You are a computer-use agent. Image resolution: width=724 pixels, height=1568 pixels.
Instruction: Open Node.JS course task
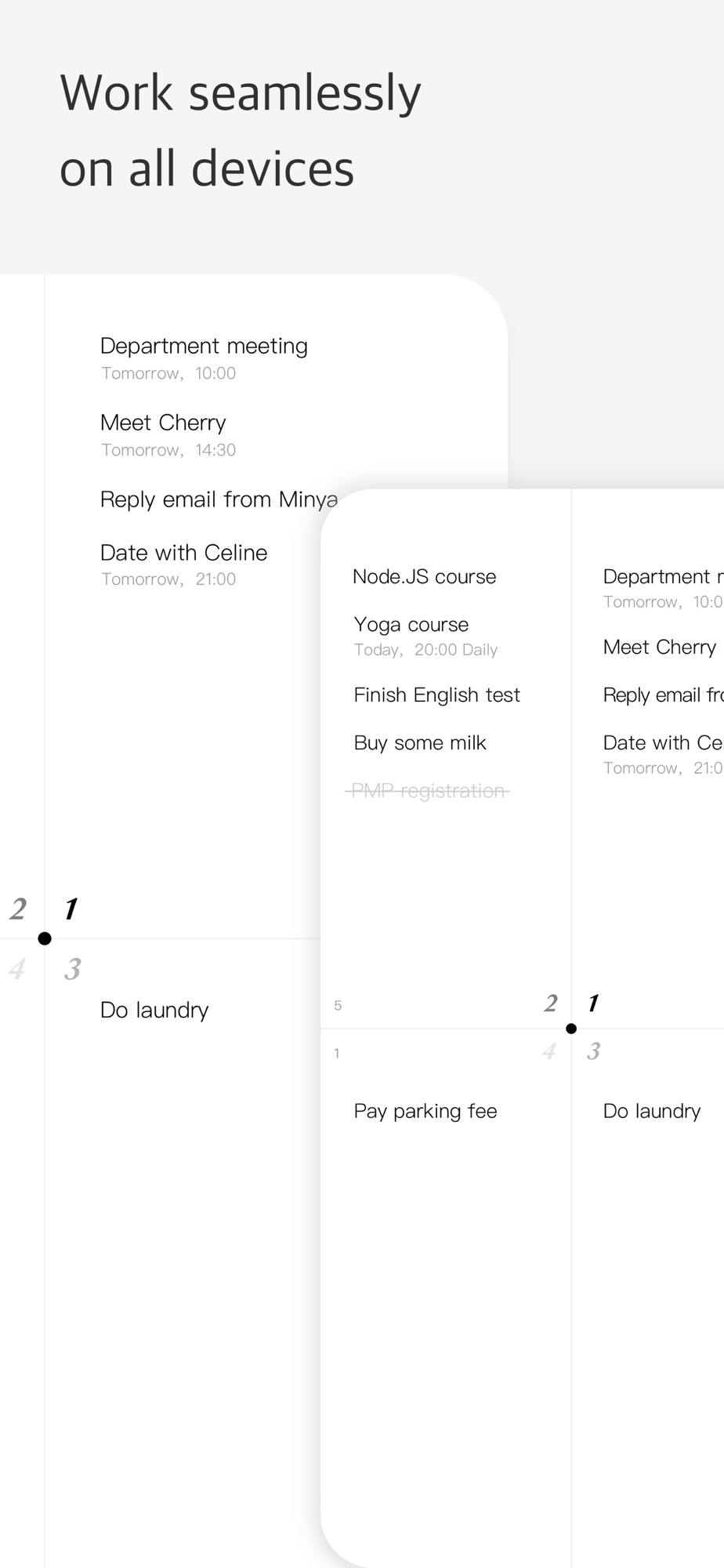coord(424,577)
